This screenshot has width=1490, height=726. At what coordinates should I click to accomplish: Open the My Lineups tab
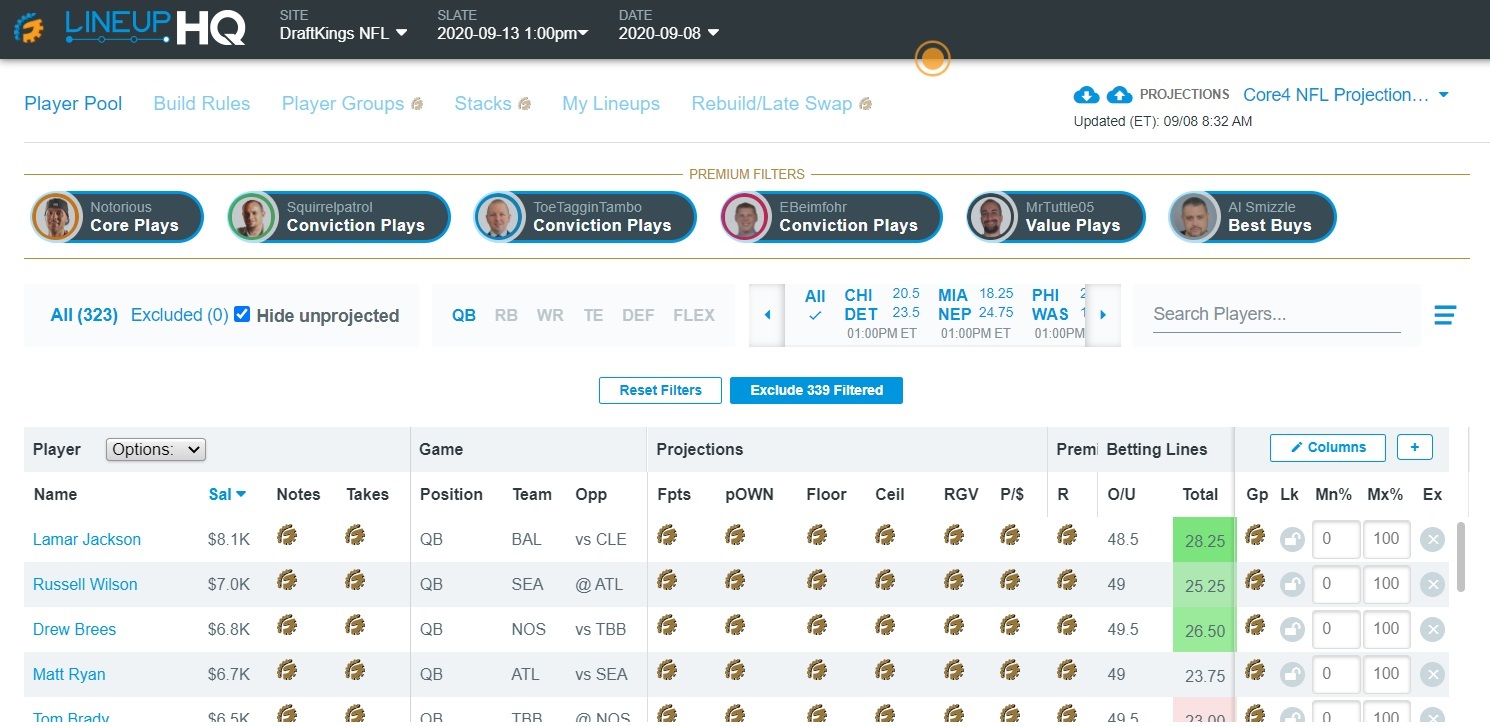point(611,104)
